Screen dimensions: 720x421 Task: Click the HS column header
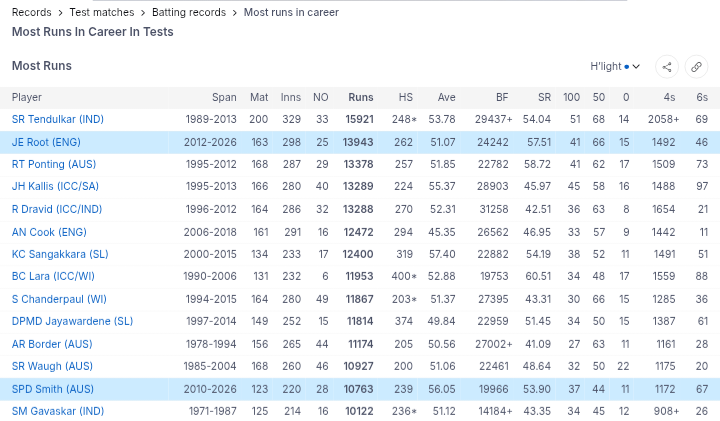(405, 97)
